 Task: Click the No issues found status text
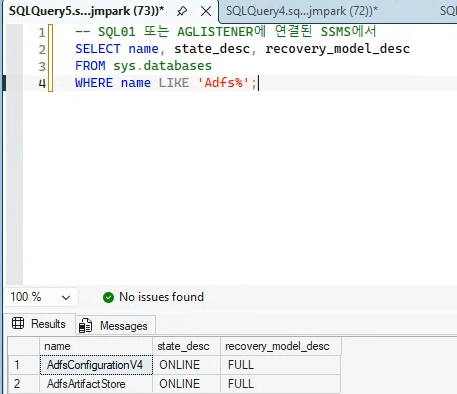(x=161, y=297)
